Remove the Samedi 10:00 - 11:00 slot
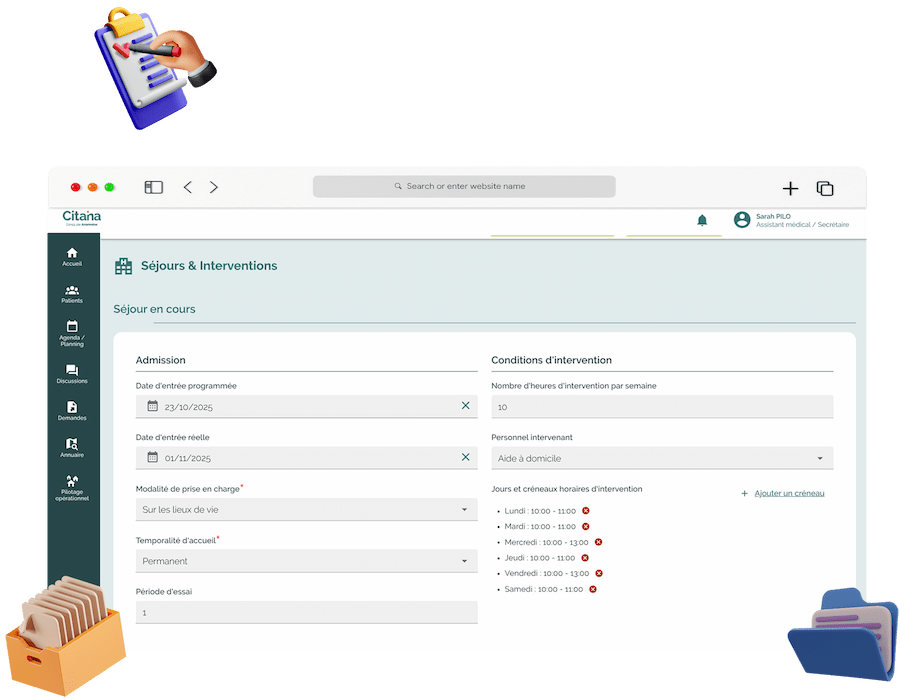This screenshot has width=921, height=700. click(593, 589)
